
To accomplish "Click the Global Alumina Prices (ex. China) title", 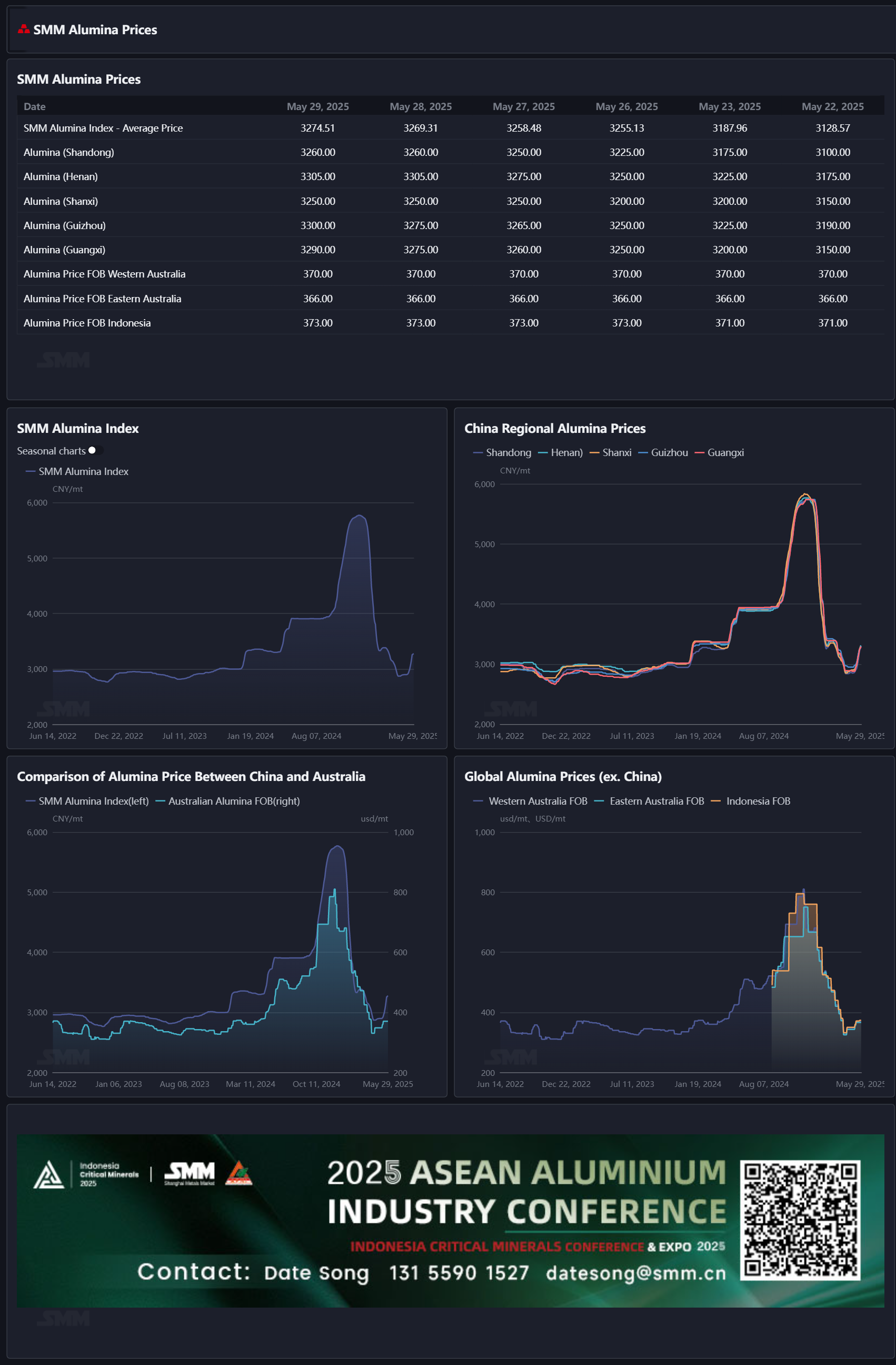I will 563,777.
